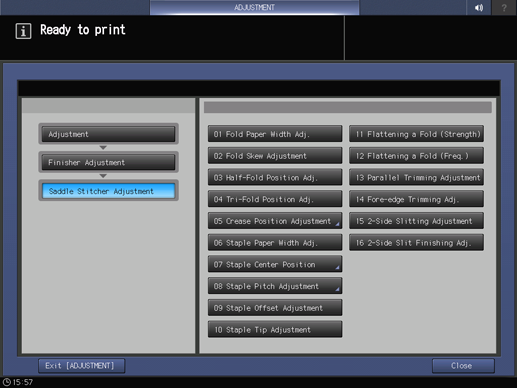Choose 03 Half-Fold Position Adj.
This screenshot has width=517, height=388.
(x=275, y=177)
